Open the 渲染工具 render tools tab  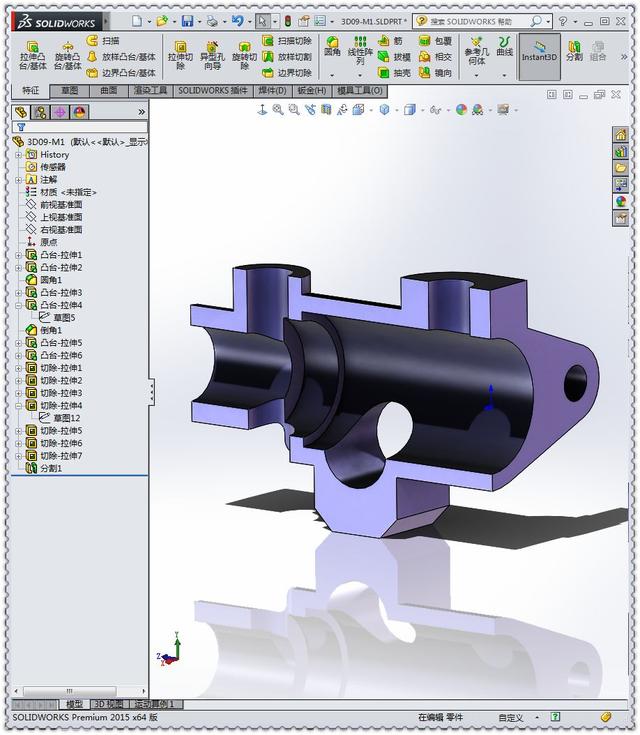click(151, 90)
